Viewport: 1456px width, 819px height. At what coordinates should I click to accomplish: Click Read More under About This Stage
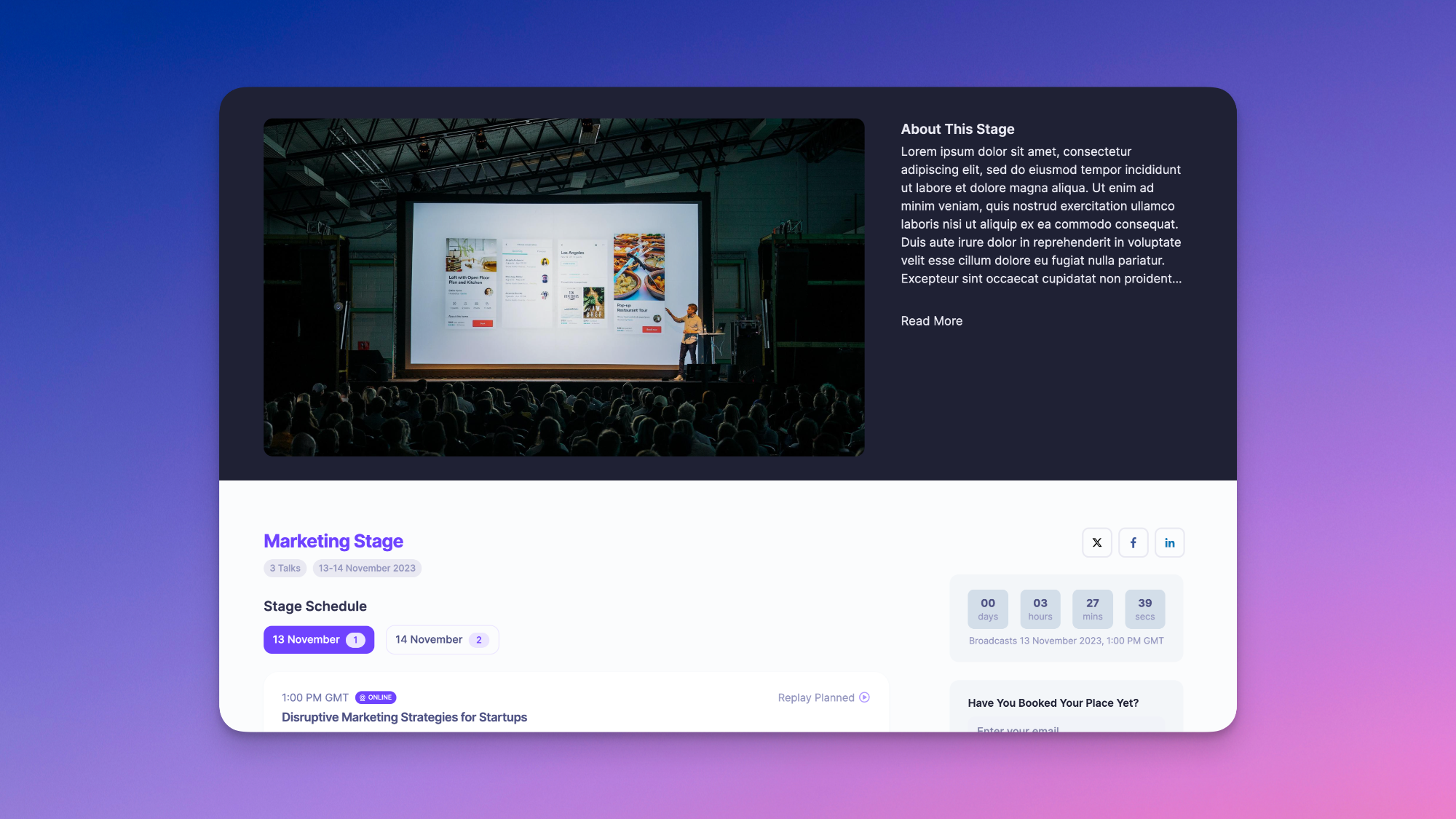[931, 321]
